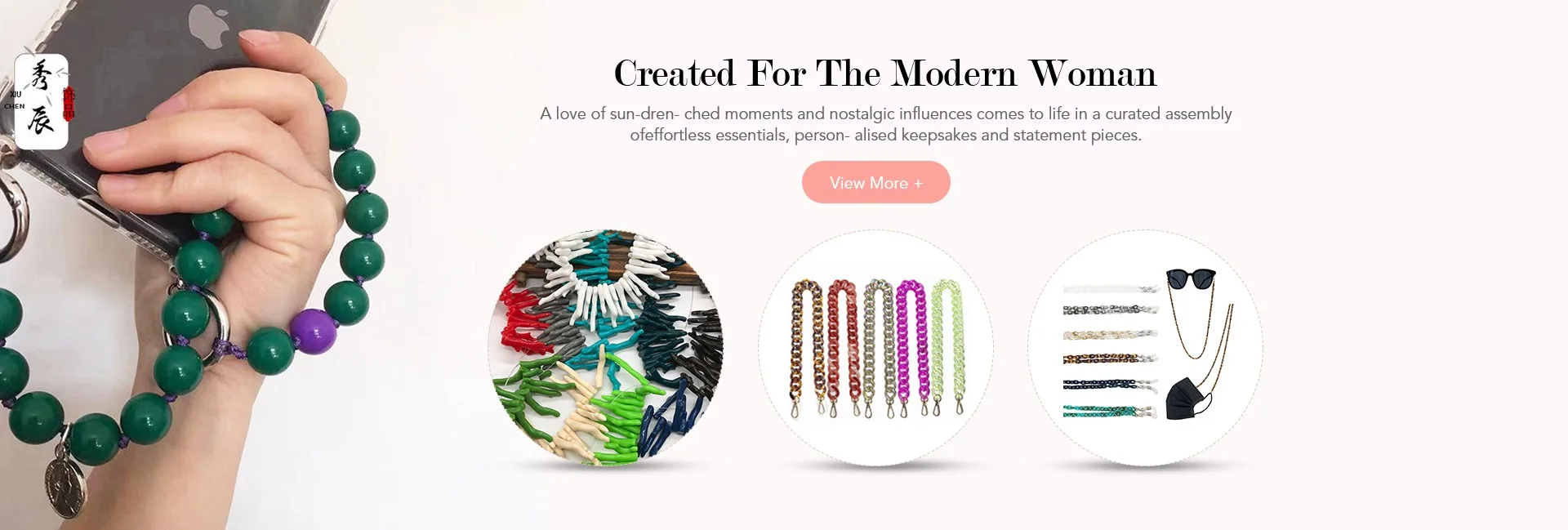Open the acrylic chain straps circle image
The width and height of the screenshot is (1568, 530).
pyautogui.click(x=875, y=347)
